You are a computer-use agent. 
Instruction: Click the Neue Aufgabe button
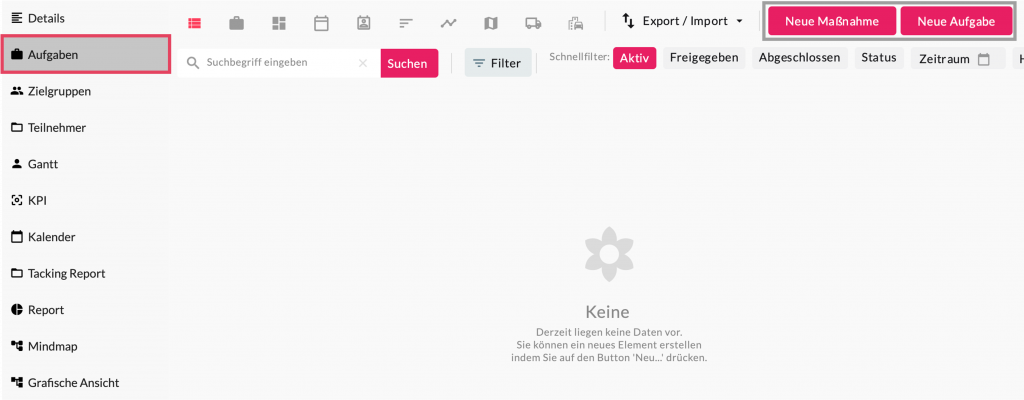(956, 21)
